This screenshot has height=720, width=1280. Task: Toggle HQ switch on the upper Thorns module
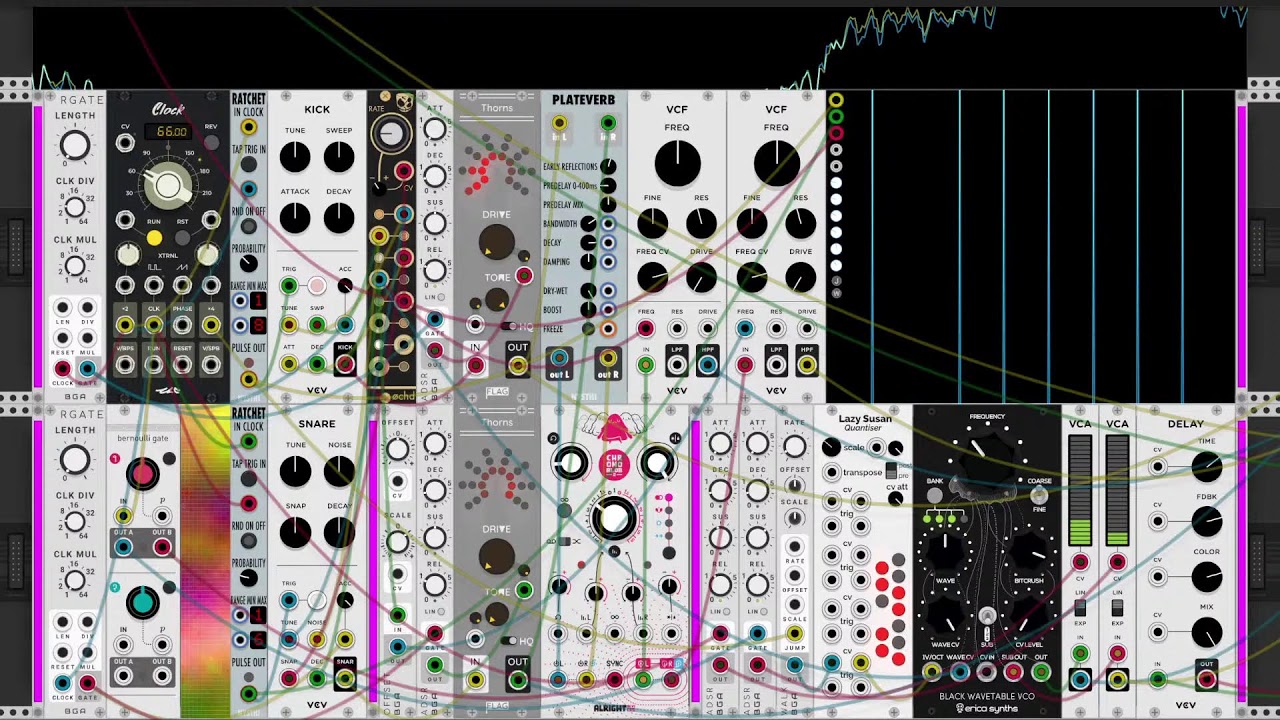pyautogui.click(x=511, y=326)
